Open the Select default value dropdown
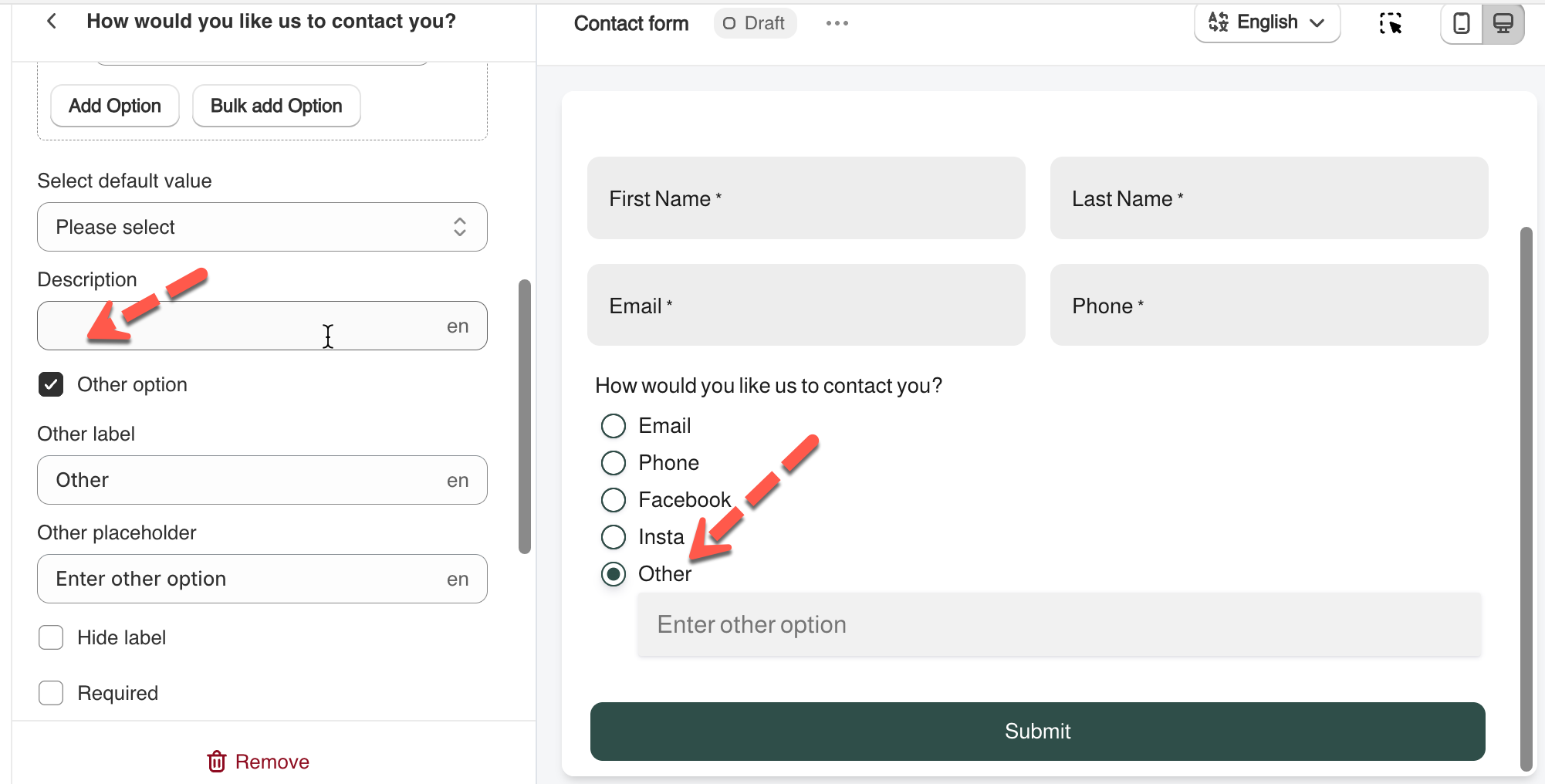 click(x=262, y=227)
